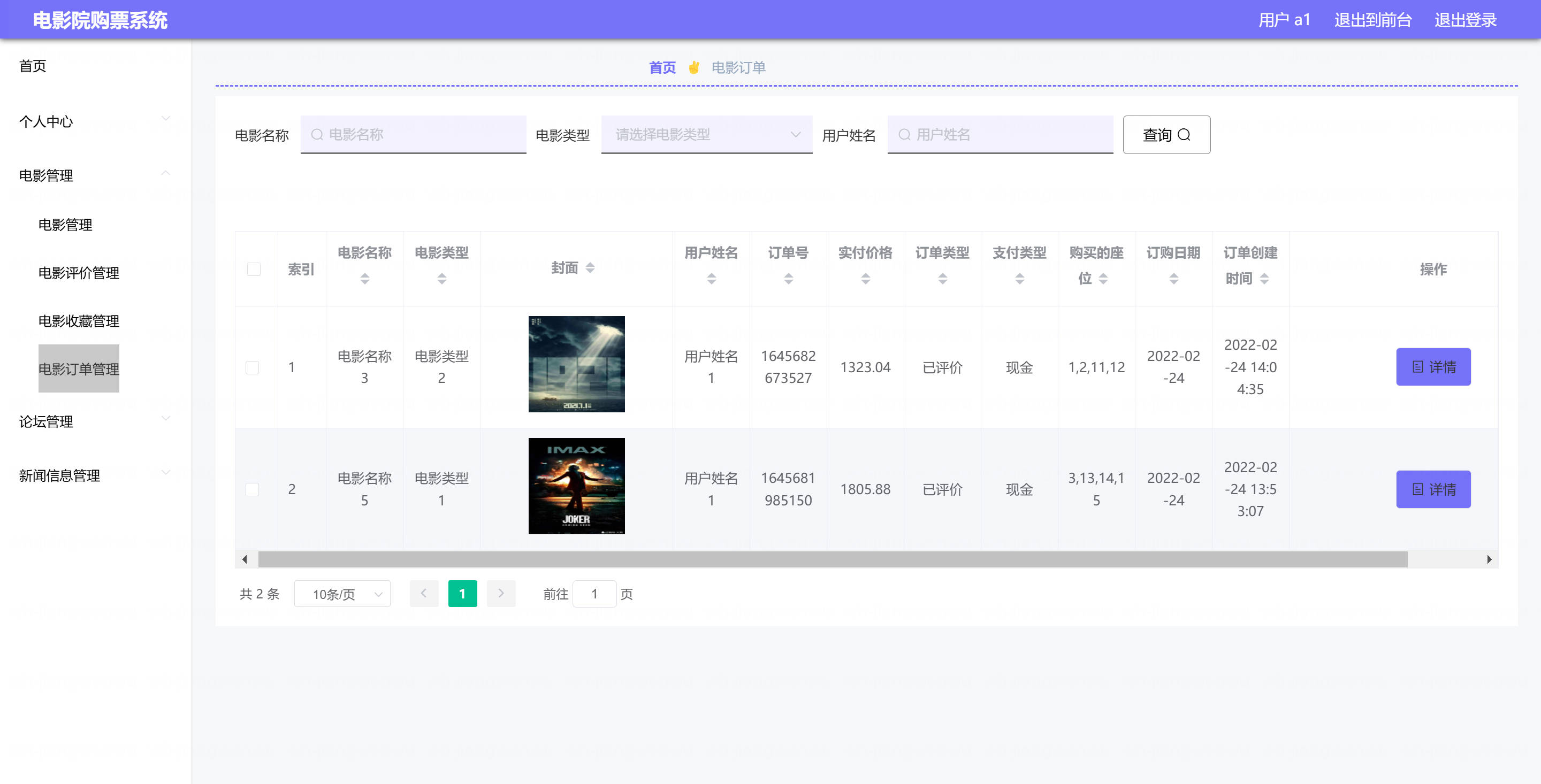Click sort arrows on 封面 column header
This screenshot has width=1541, height=784.
(x=590, y=268)
